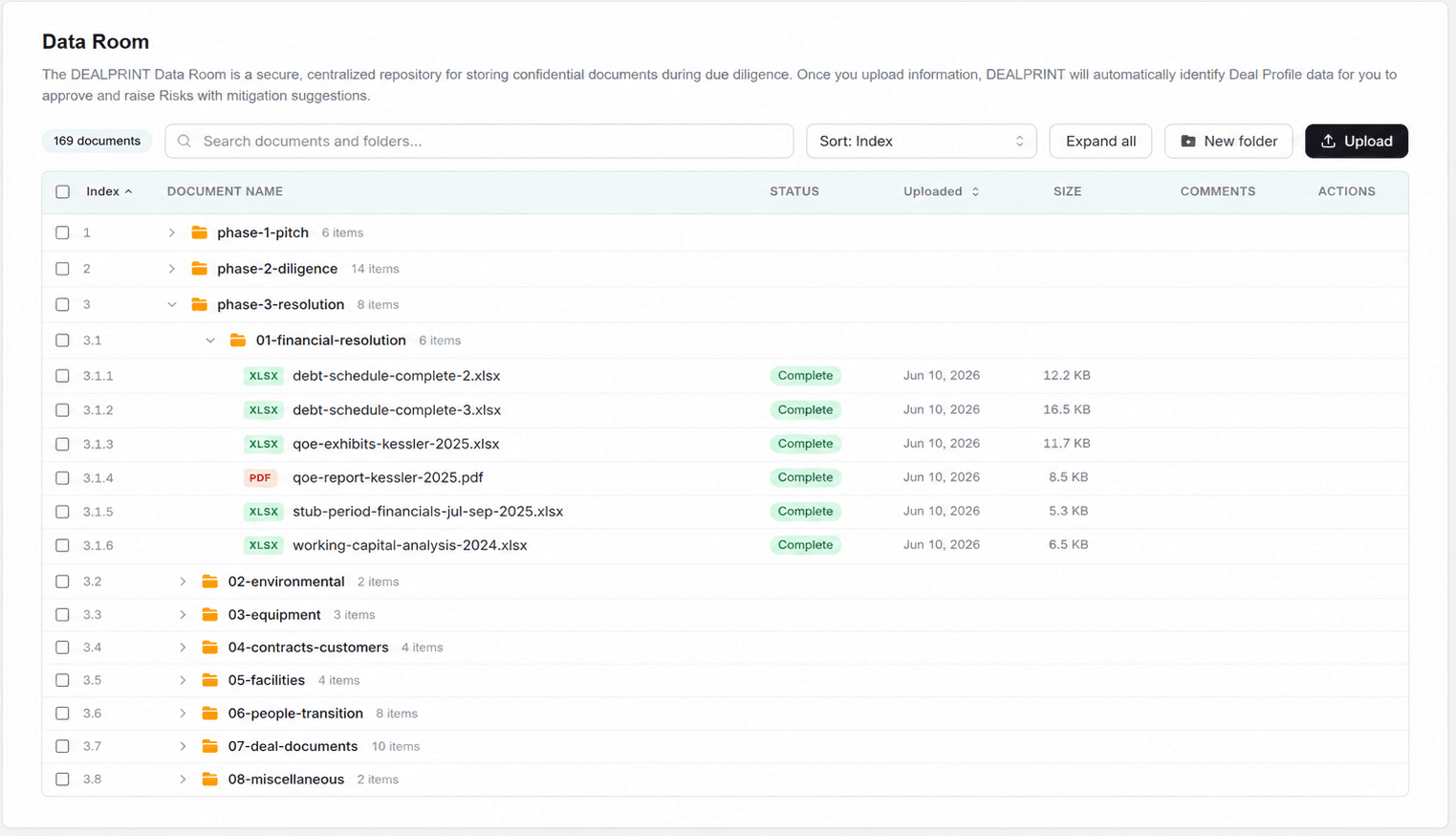This screenshot has width=1456, height=836.
Task: Select the checkbox for row 3 phase-3-resolution
Action: coord(63,304)
